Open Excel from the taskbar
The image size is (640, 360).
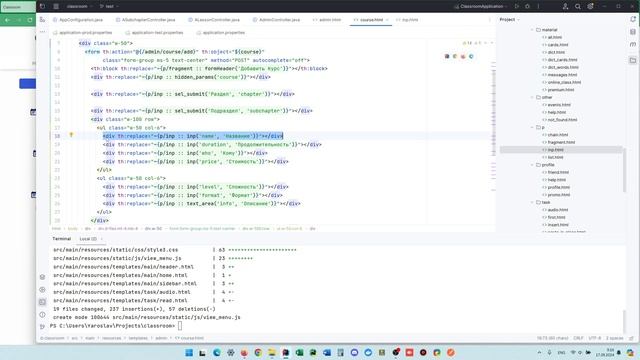point(299,353)
